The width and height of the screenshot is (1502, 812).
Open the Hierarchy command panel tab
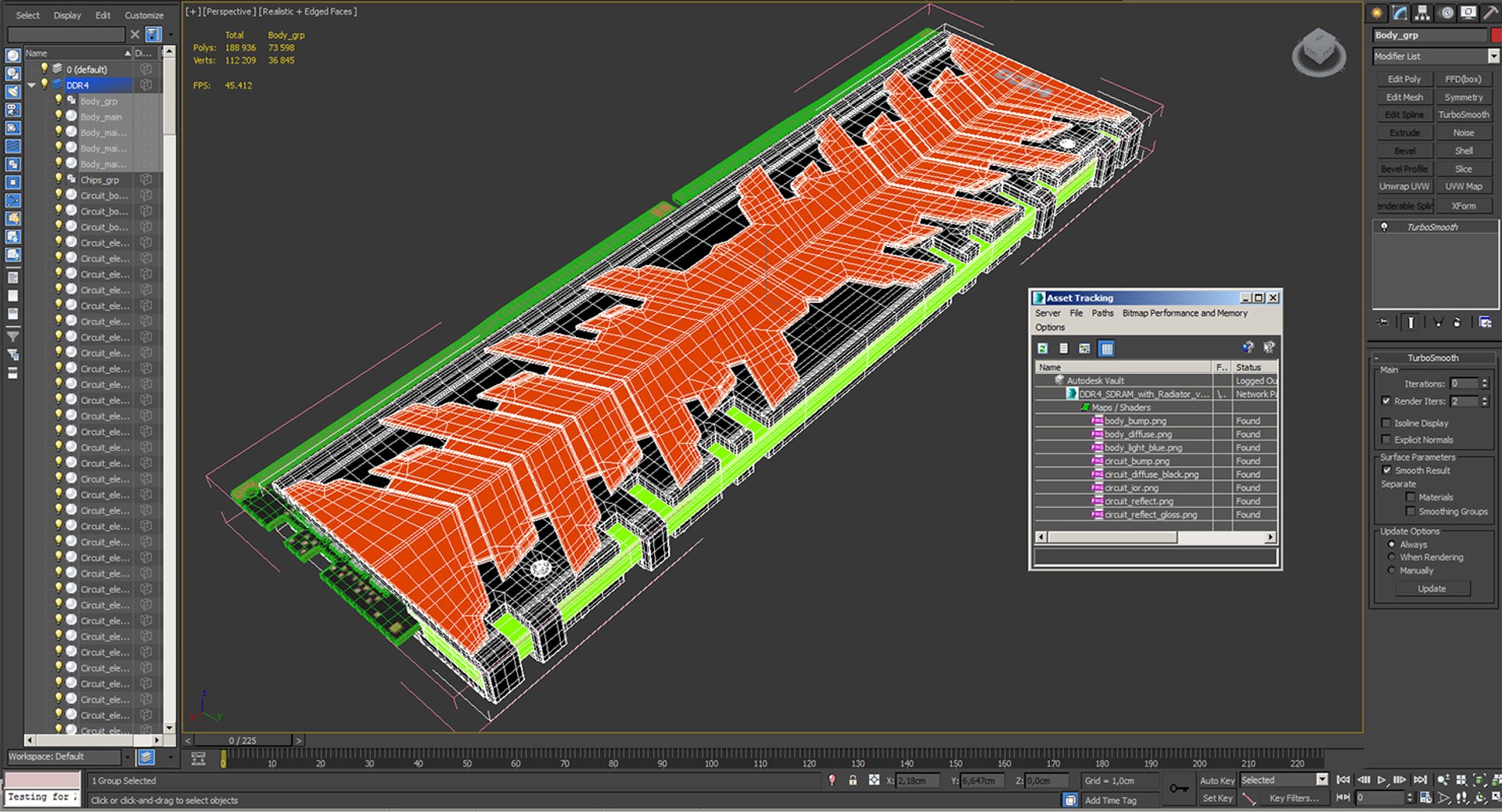[1422, 13]
